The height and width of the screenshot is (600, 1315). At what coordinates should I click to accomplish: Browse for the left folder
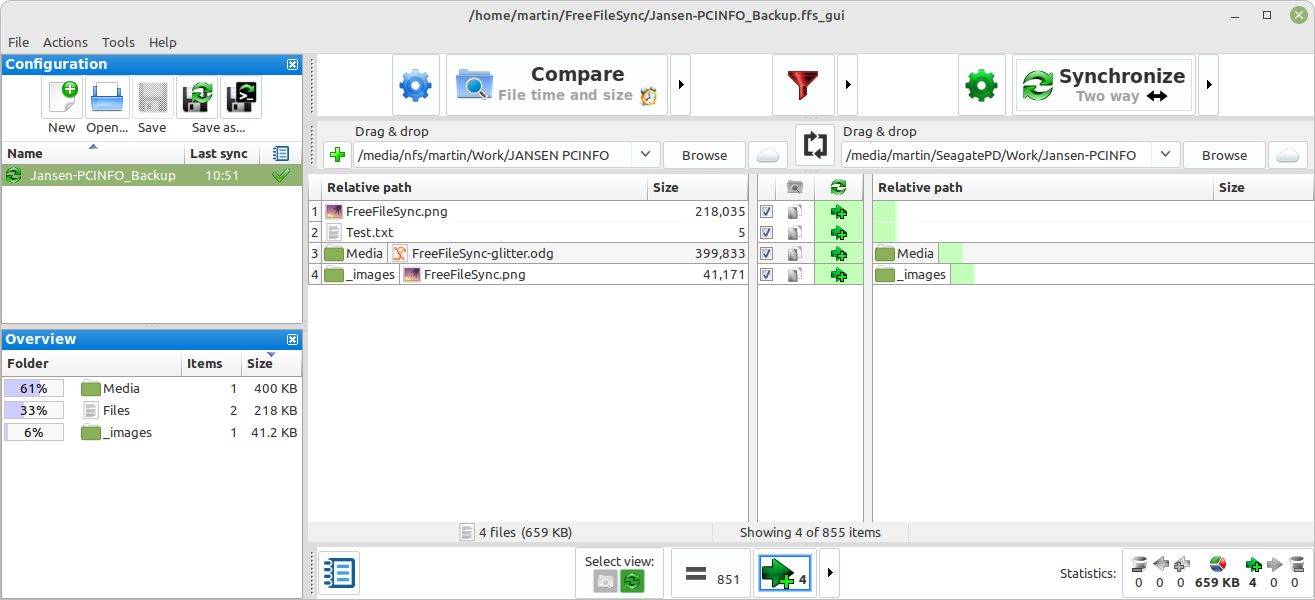(x=704, y=155)
